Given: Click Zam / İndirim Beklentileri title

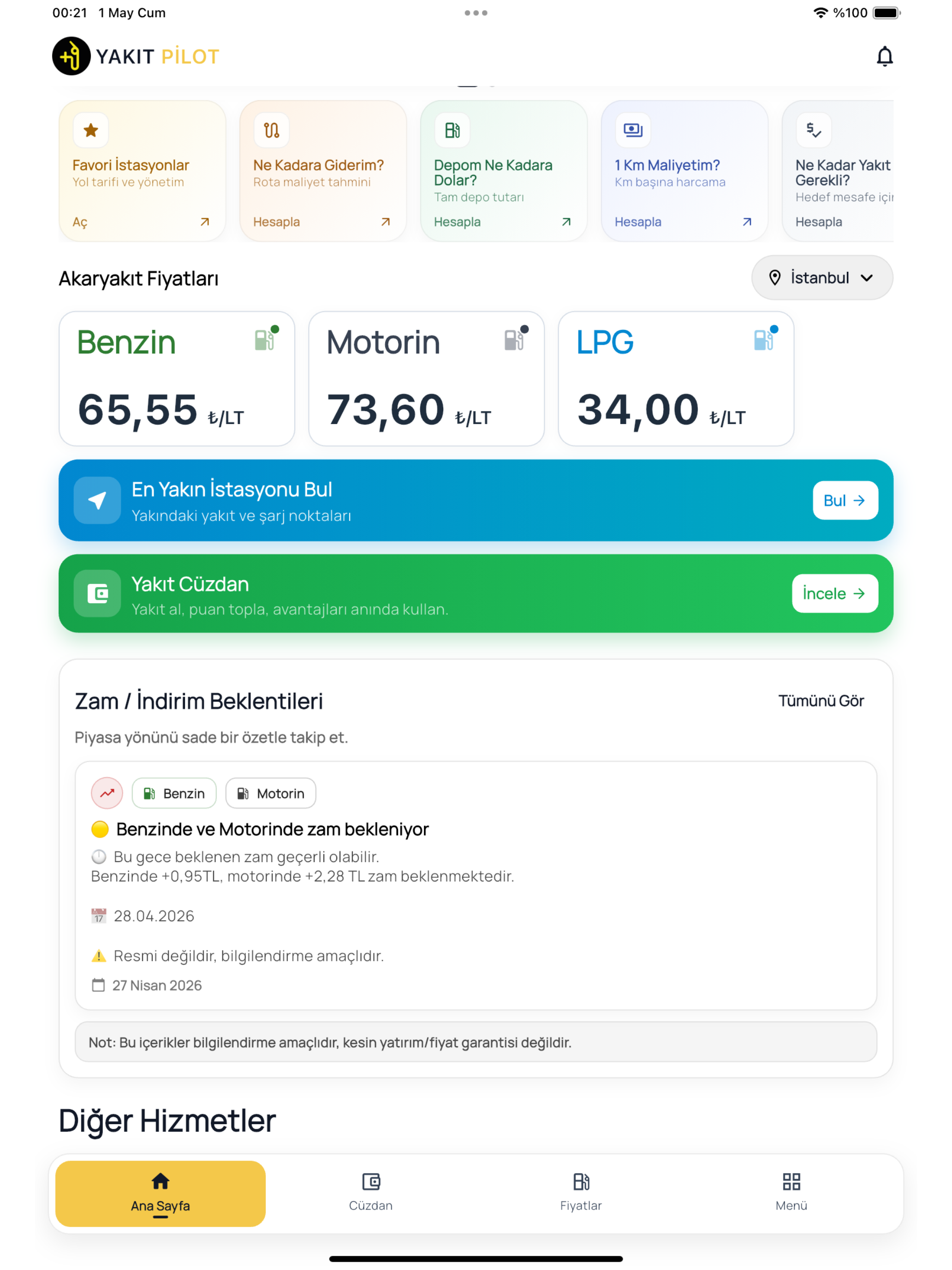Looking at the screenshot, I should coord(198,701).
